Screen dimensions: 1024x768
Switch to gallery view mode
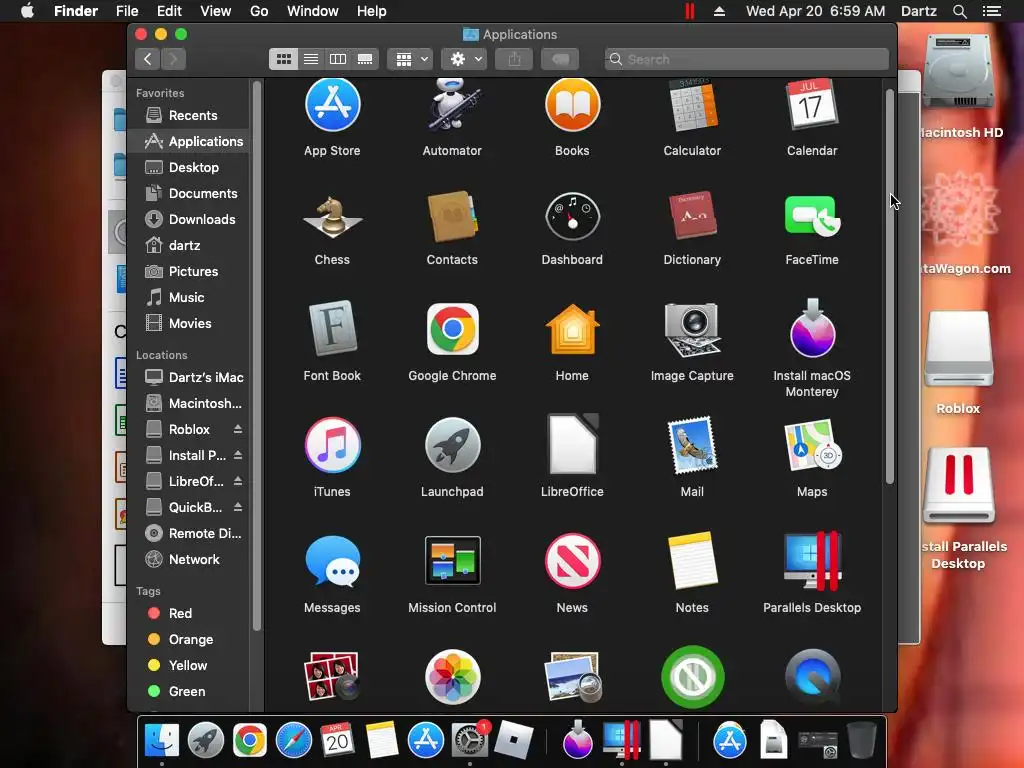pyautogui.click(x=365, y=59)
